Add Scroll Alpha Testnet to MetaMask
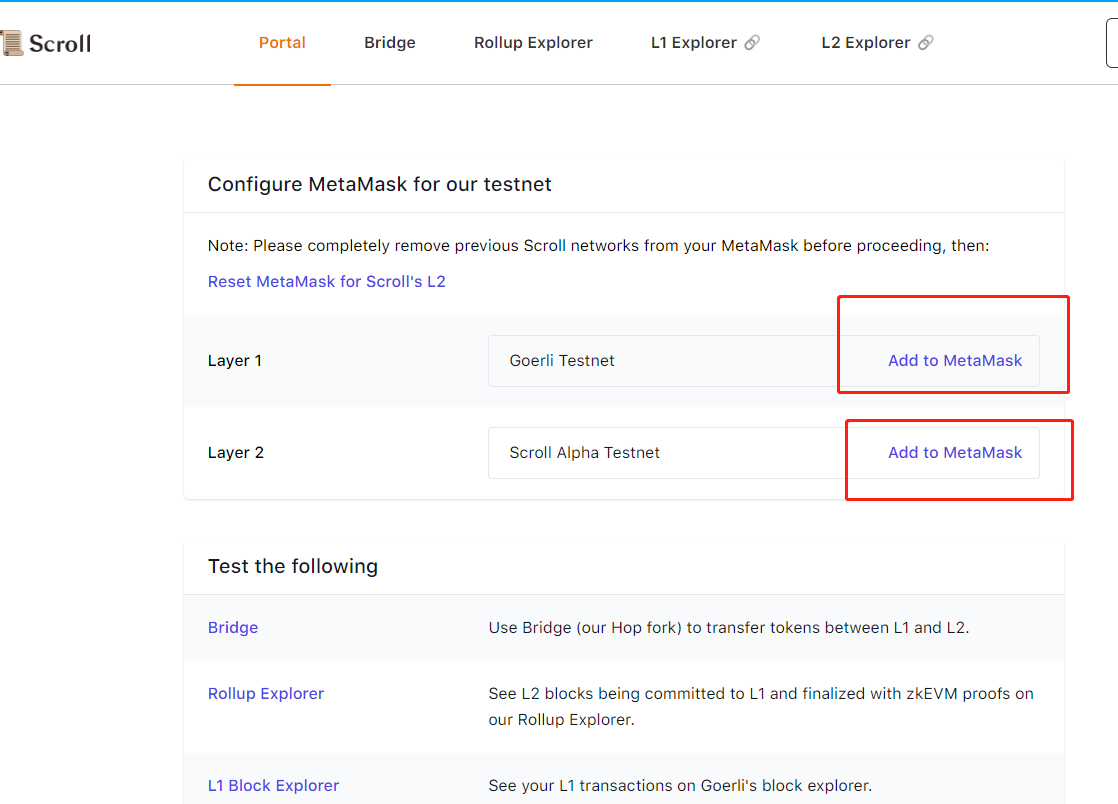1118x804 pixels. [x=955, y=453]
